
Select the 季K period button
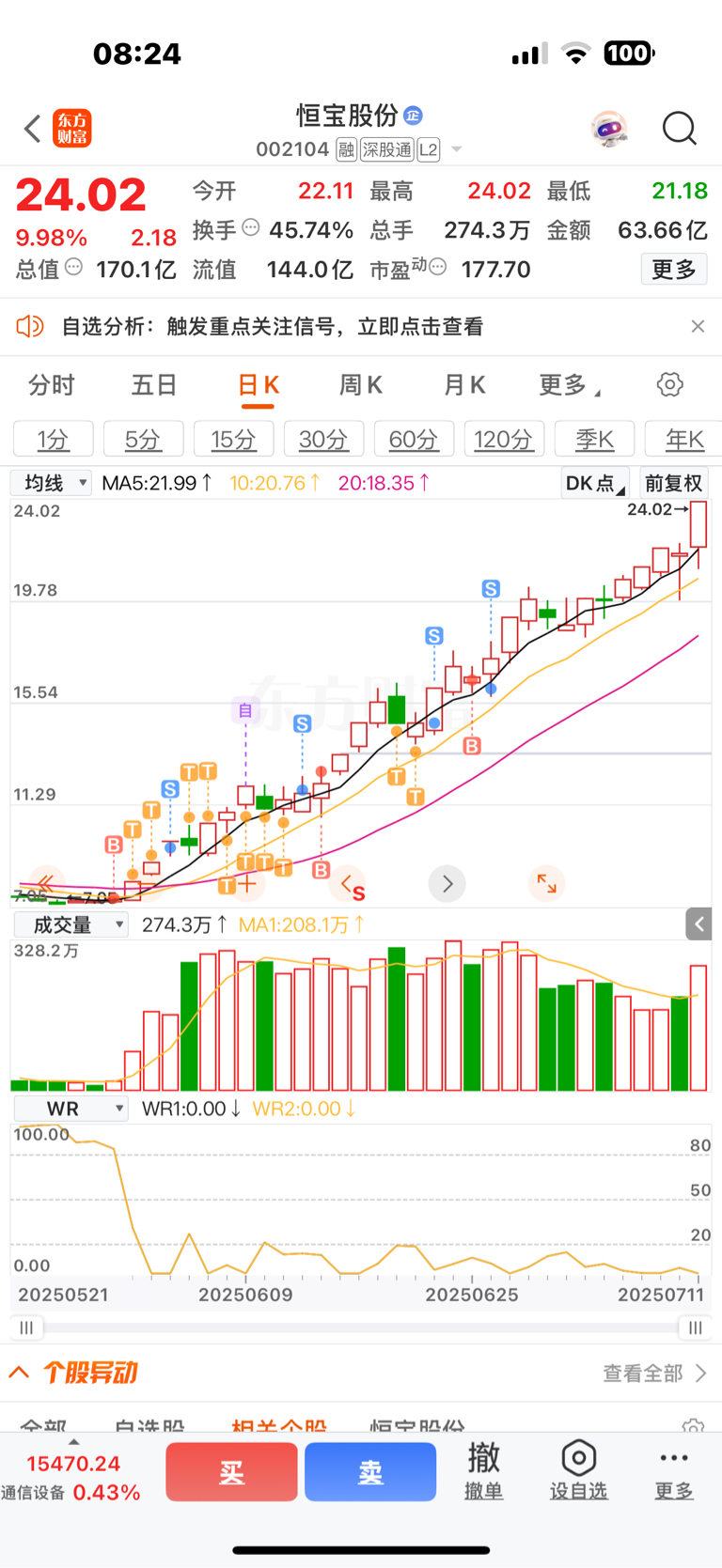(x=595, y=439)
